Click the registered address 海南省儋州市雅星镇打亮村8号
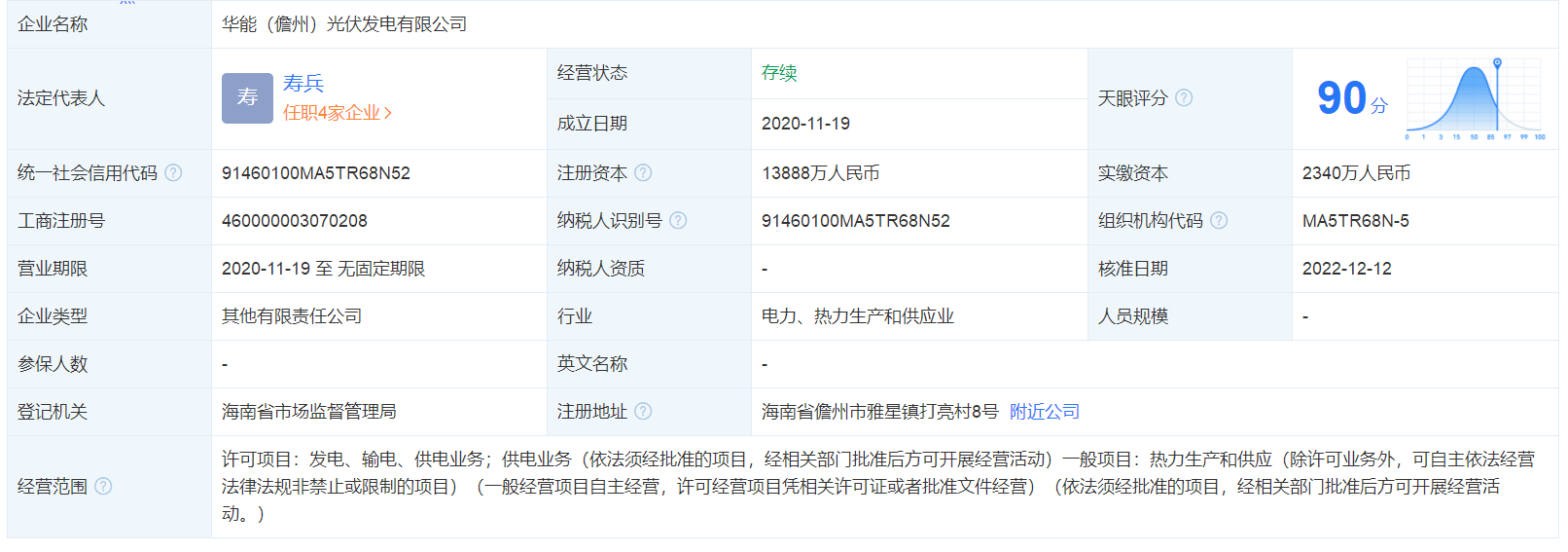 pos(879,412)
